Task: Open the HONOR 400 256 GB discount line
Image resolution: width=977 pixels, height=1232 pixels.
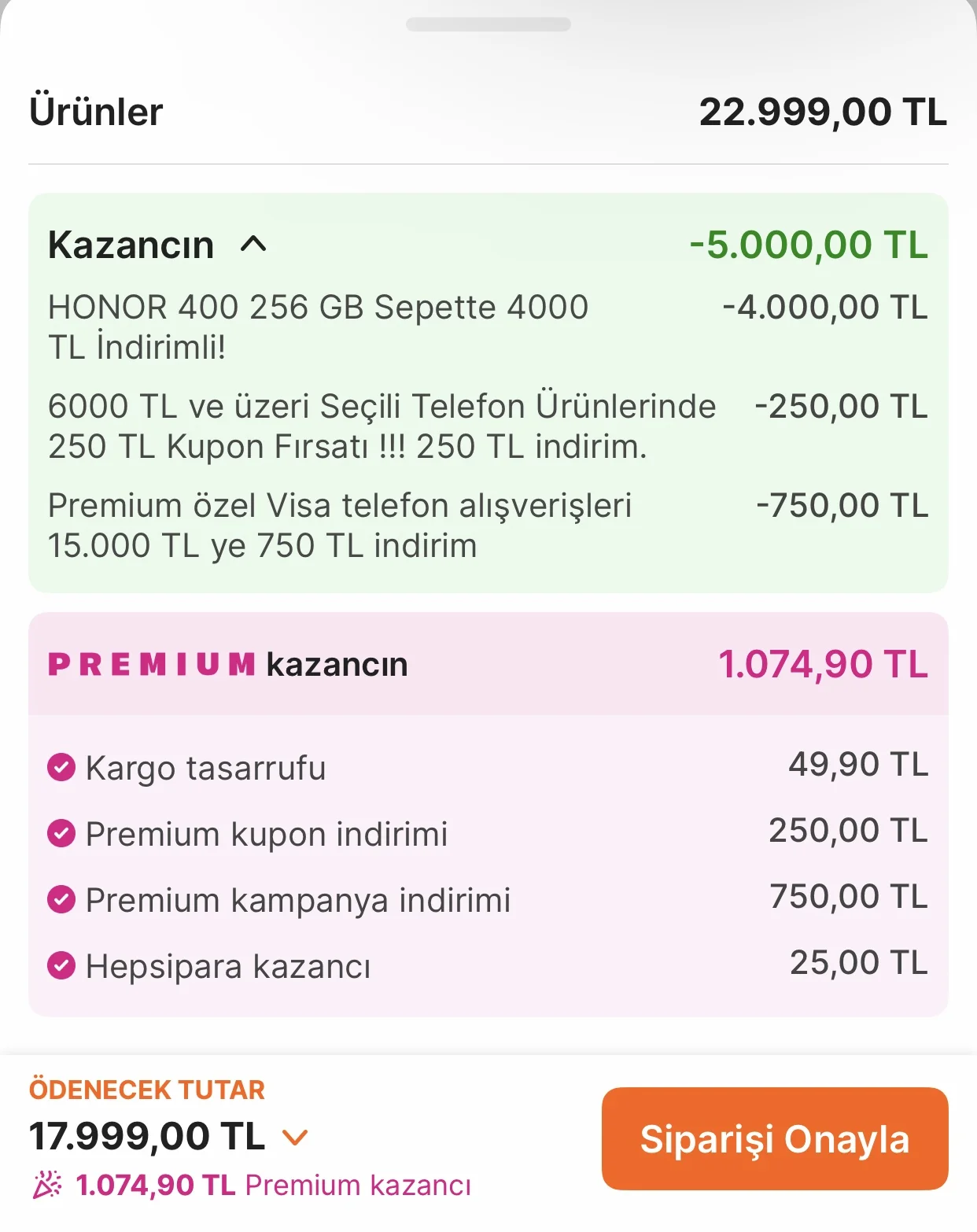Action: coord(318,326)
